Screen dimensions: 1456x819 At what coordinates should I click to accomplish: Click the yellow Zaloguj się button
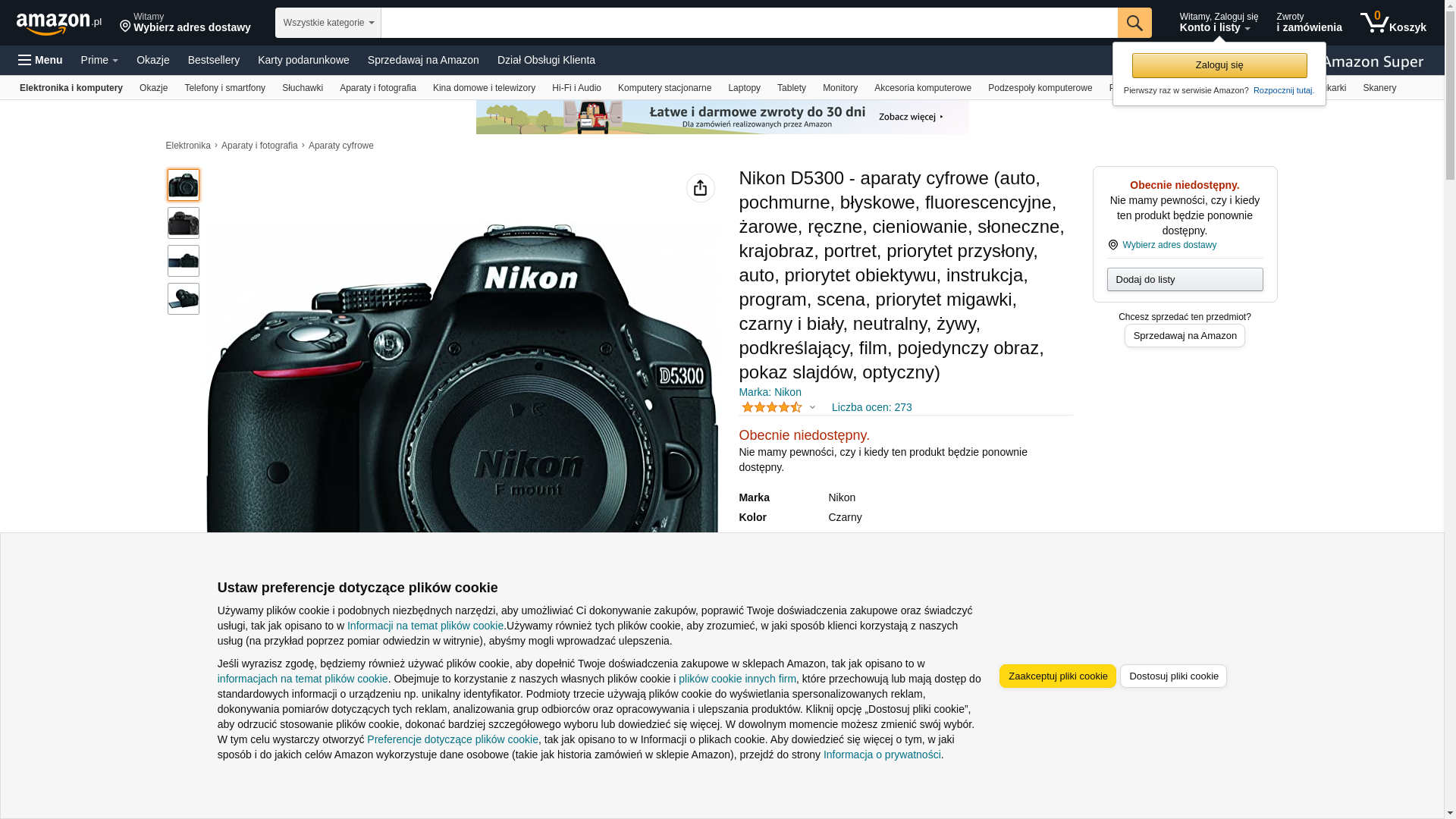coord(1219,65)
